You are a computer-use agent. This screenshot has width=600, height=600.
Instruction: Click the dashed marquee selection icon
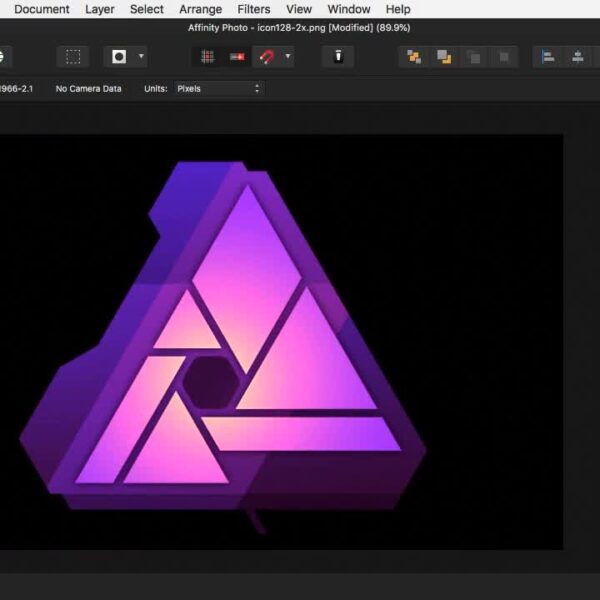click(x=73, y=57)
